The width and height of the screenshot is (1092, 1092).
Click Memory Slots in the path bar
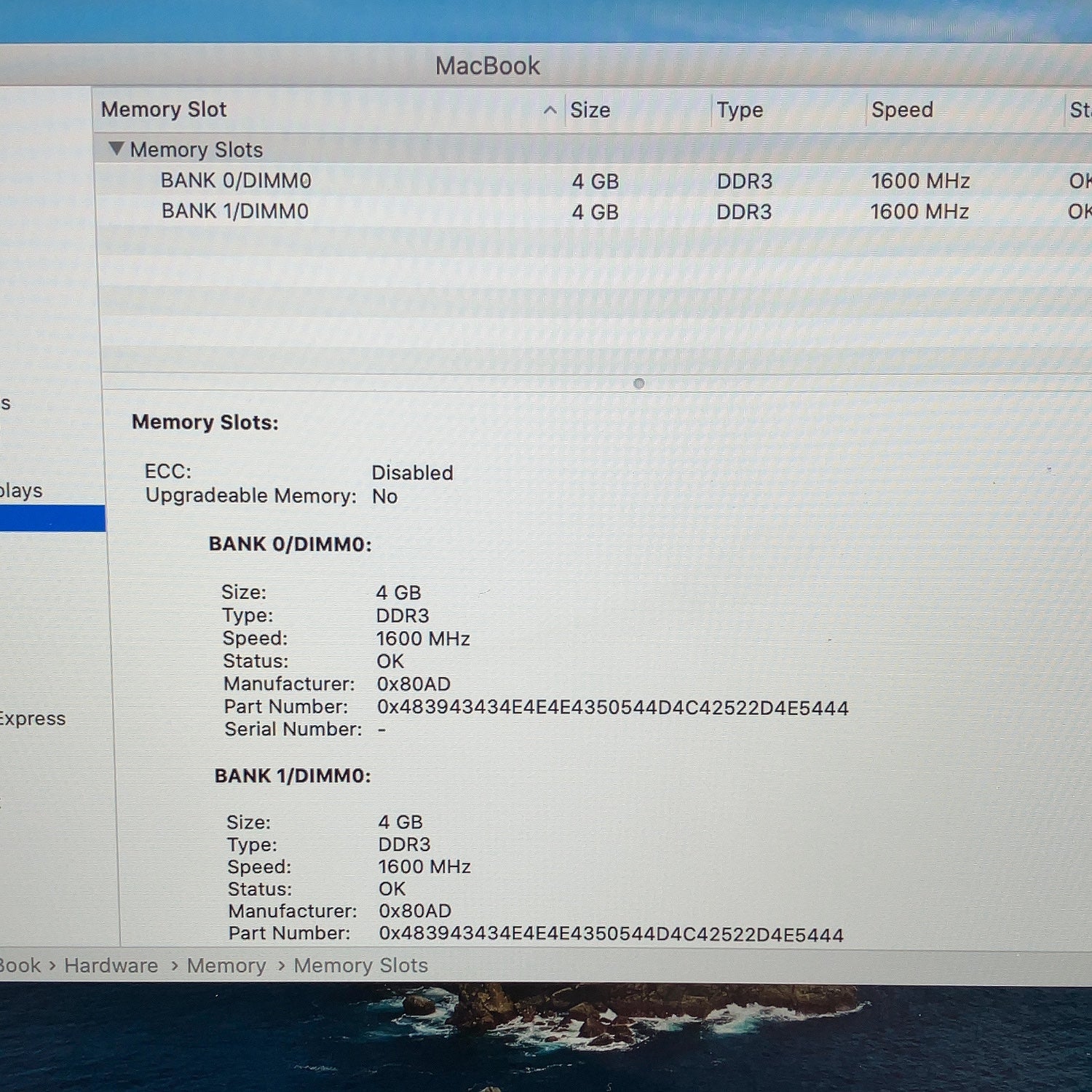click(x=361, y=965)
